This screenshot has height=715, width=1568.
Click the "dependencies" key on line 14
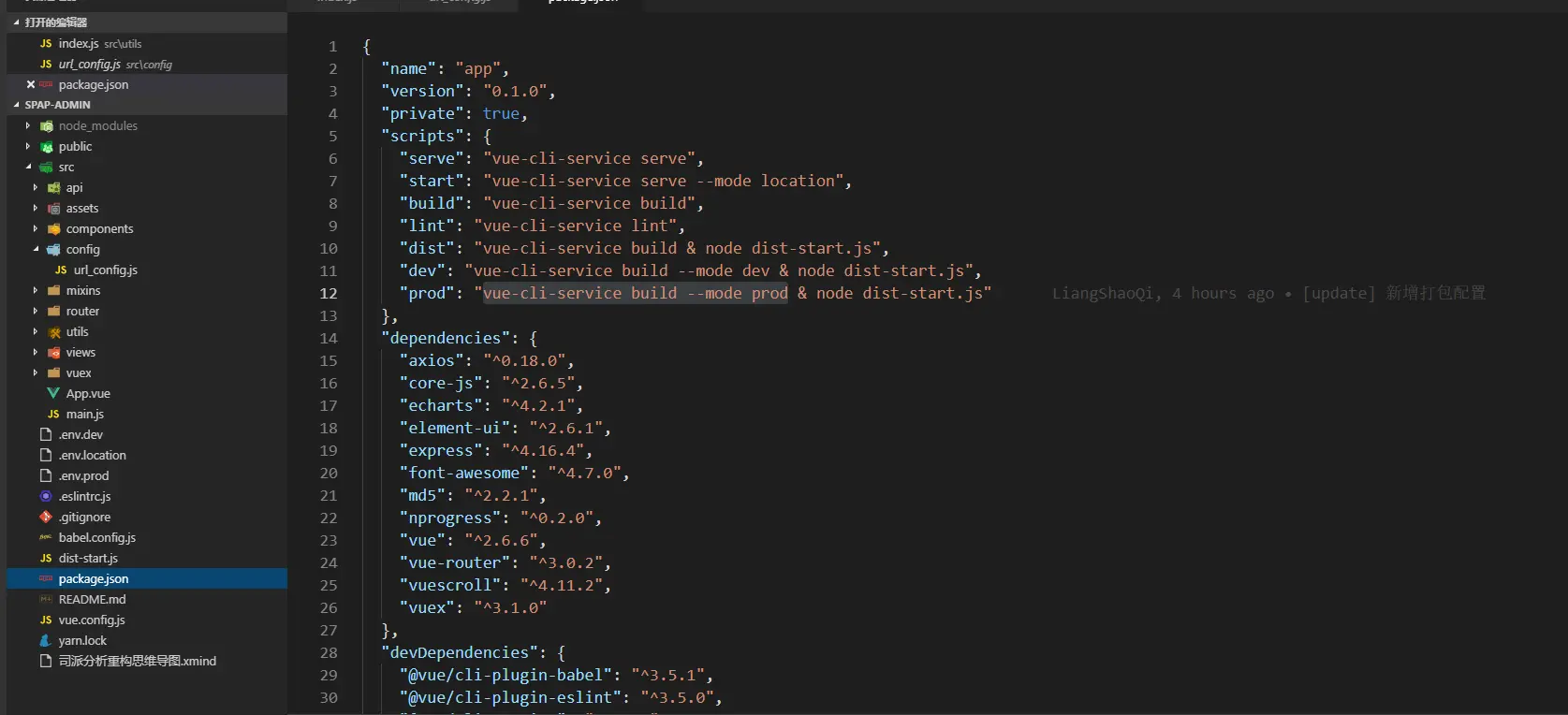point(446,338)
